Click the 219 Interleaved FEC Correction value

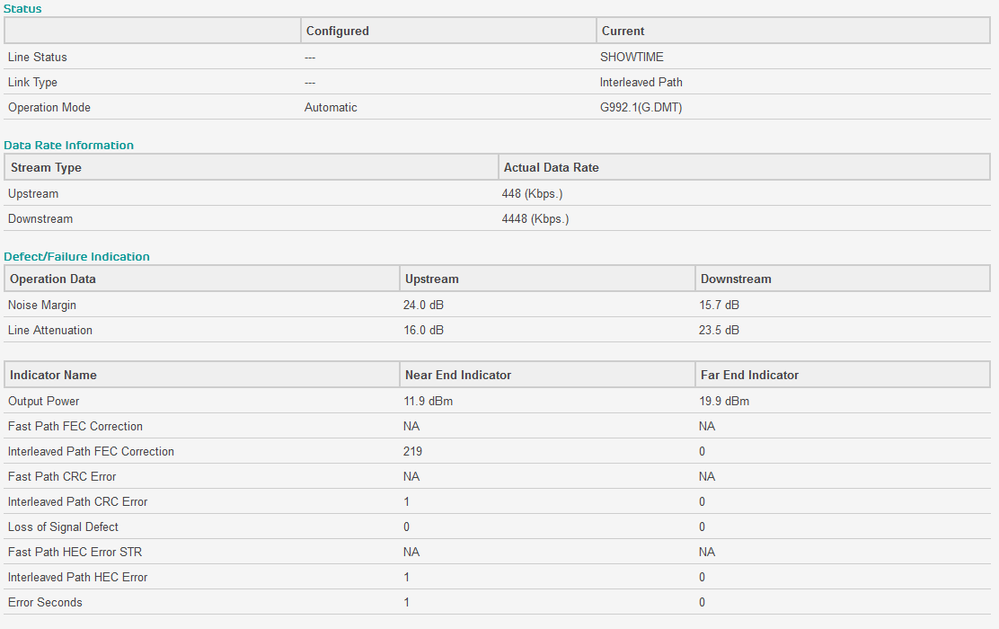tap(413, 451)
